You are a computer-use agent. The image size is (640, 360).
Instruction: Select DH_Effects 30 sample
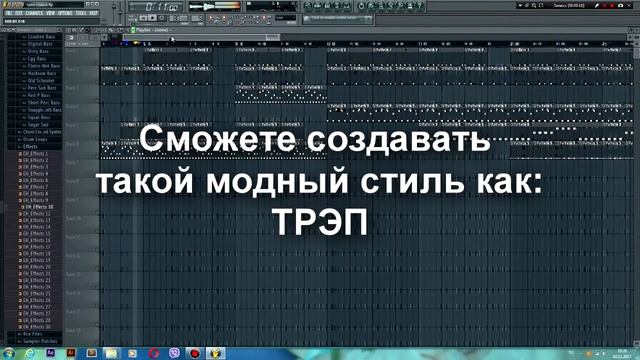pyautogui.click(x=37, y=327)
